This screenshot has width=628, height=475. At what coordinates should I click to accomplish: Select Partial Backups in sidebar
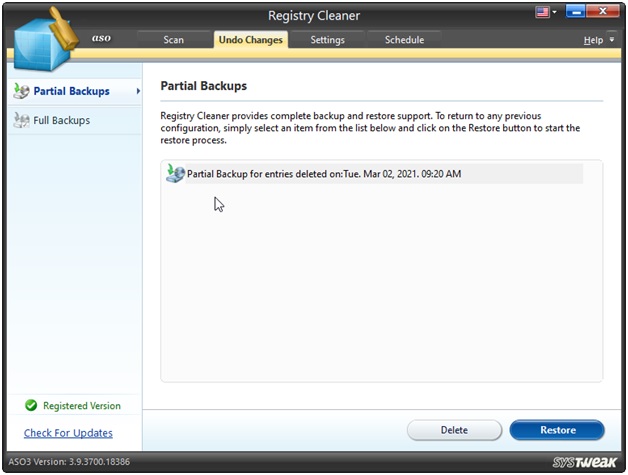click(75, 91)
